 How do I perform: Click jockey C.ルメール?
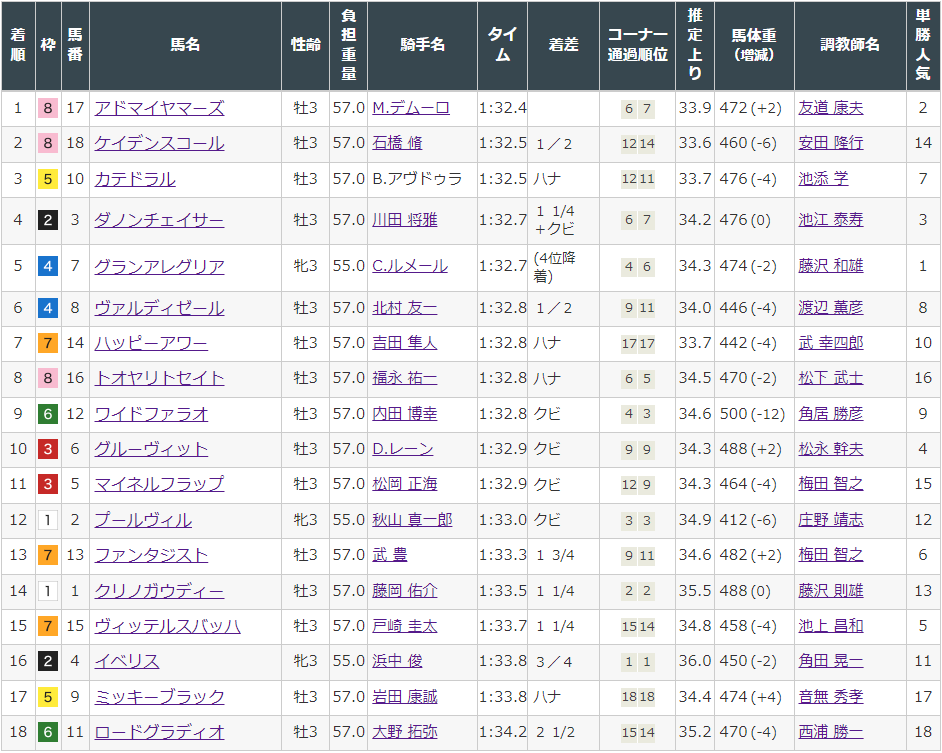[x=410, y=266]
